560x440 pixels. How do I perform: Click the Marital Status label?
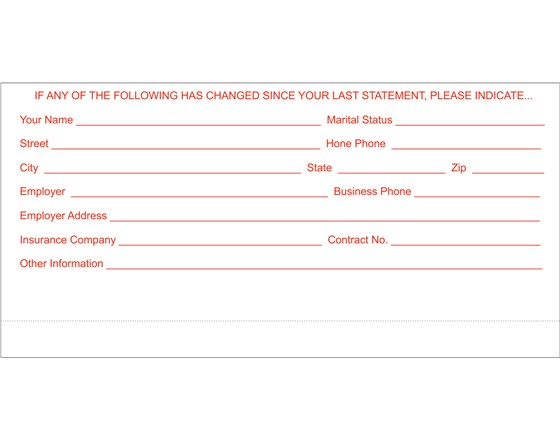tap(359, 120)
